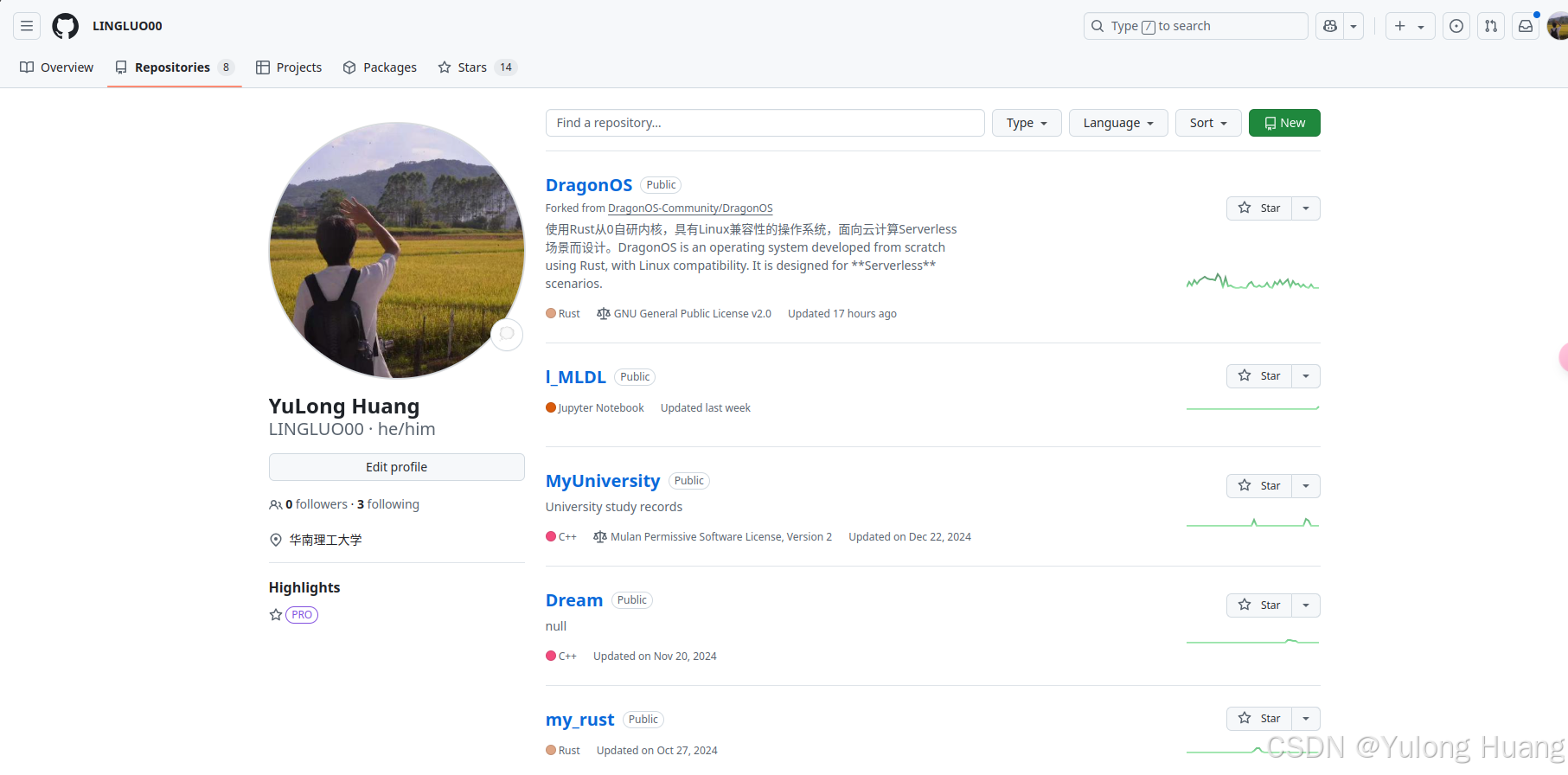
Task: Open the DragonOS-Community/DragonOS fork source link
Action: pos(690,208)
